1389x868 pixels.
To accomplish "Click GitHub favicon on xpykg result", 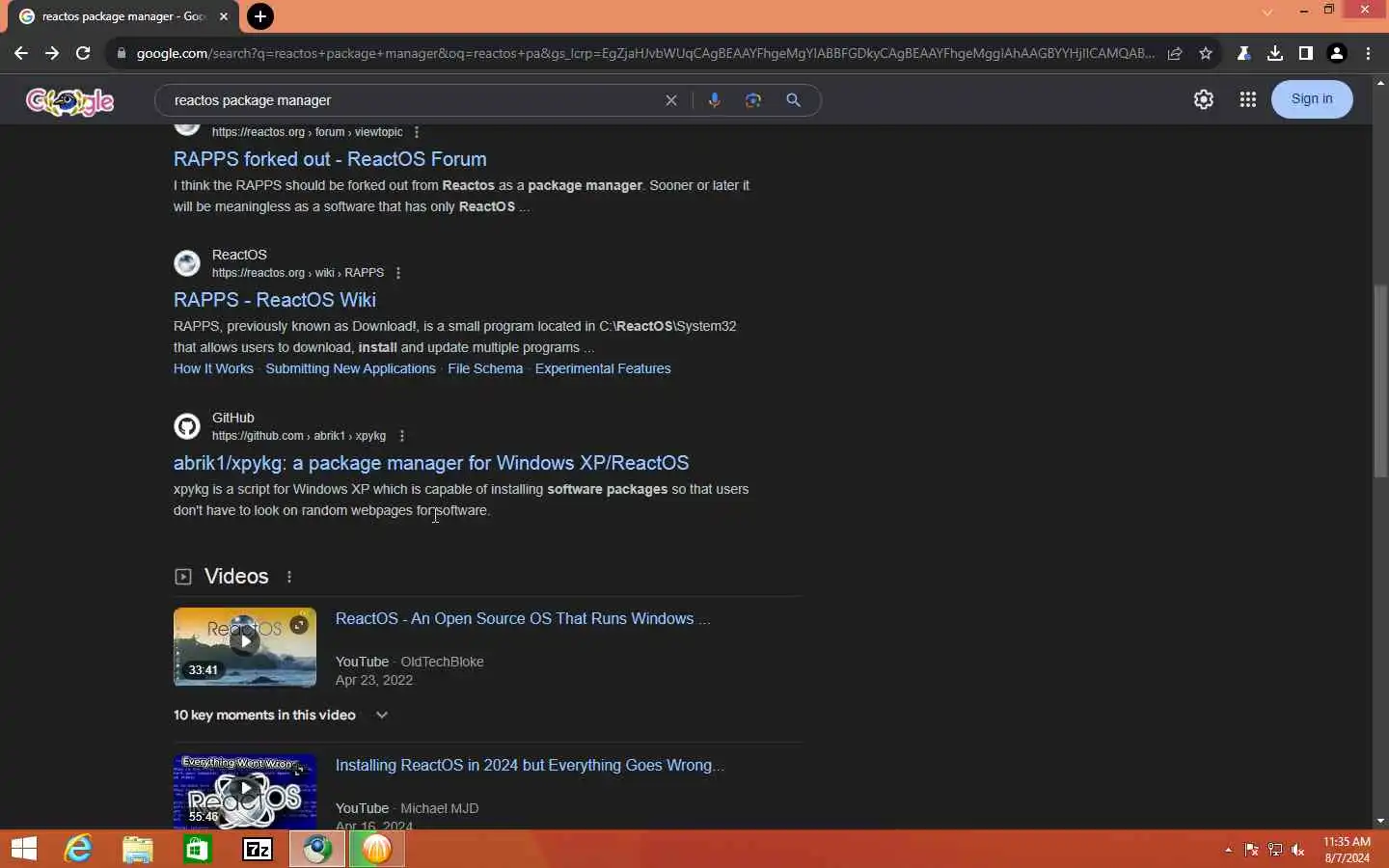I will pos(187,426).
